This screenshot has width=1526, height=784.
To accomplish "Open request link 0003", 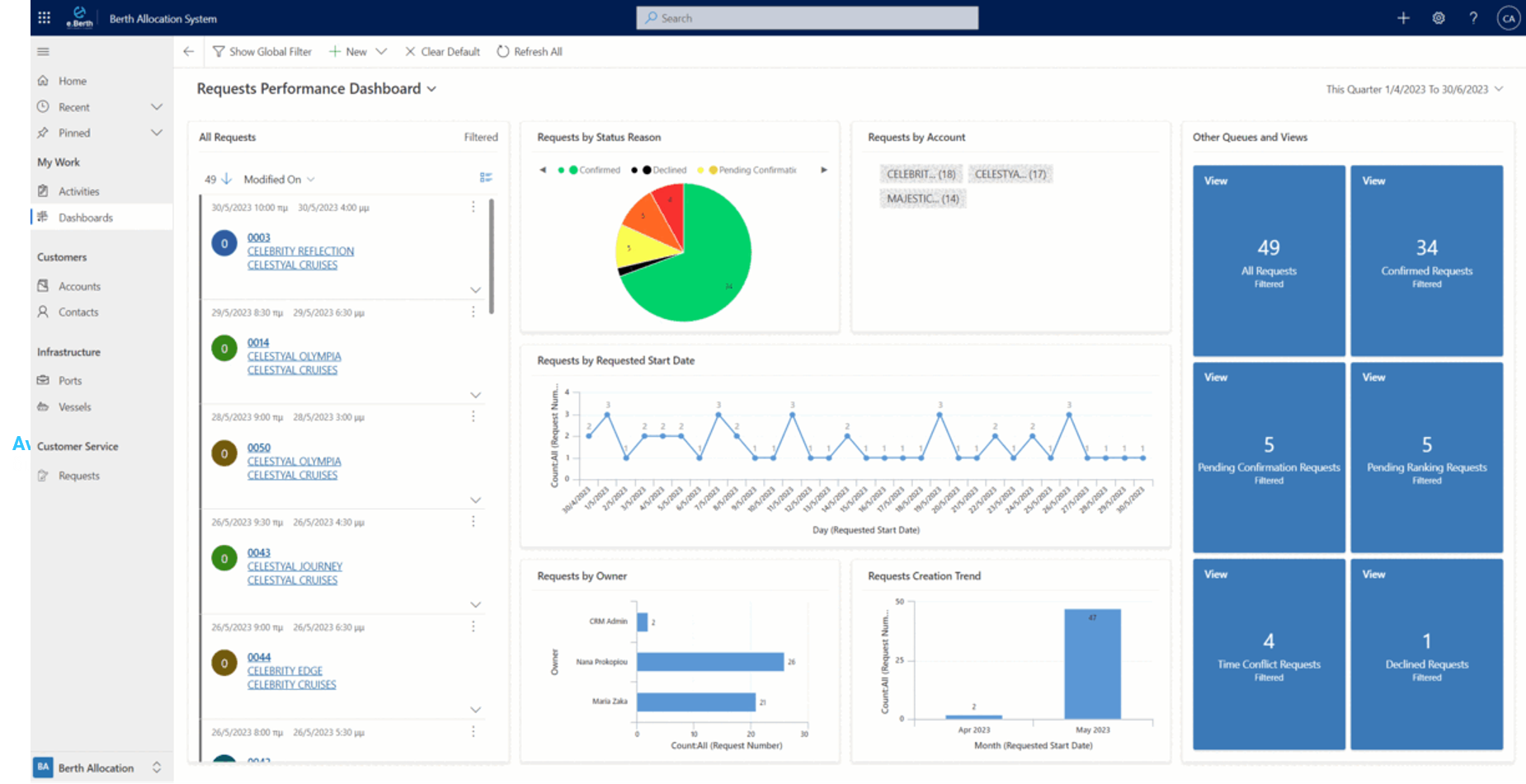I will [x=259, y=237].
